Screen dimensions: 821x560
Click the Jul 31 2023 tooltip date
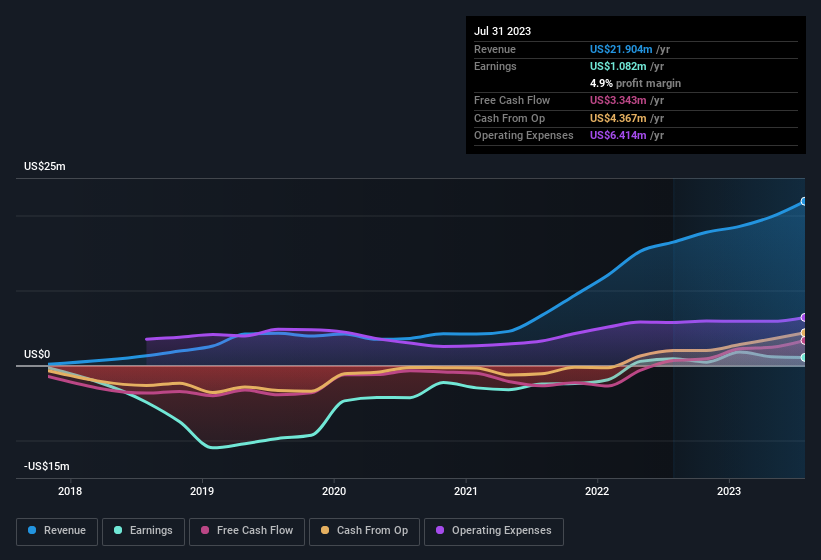point(503,31)
